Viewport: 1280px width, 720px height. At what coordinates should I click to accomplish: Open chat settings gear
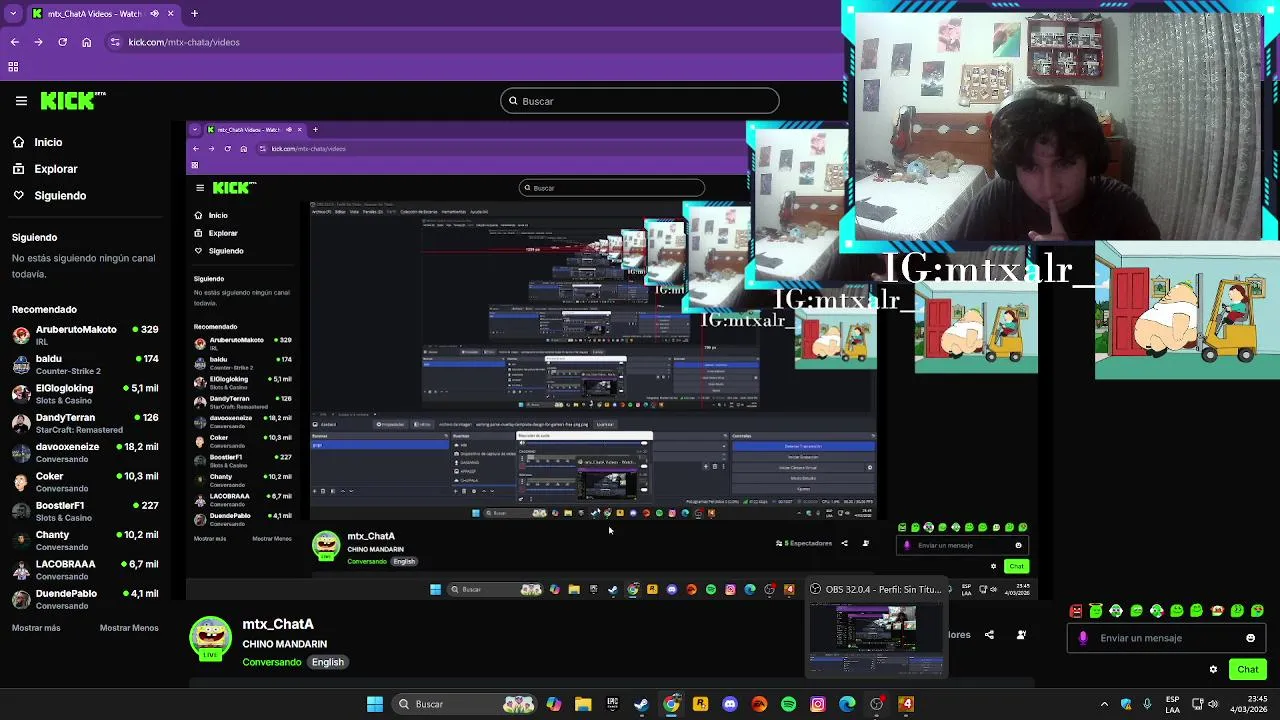pyautogui.click(x=1214, y=669)
